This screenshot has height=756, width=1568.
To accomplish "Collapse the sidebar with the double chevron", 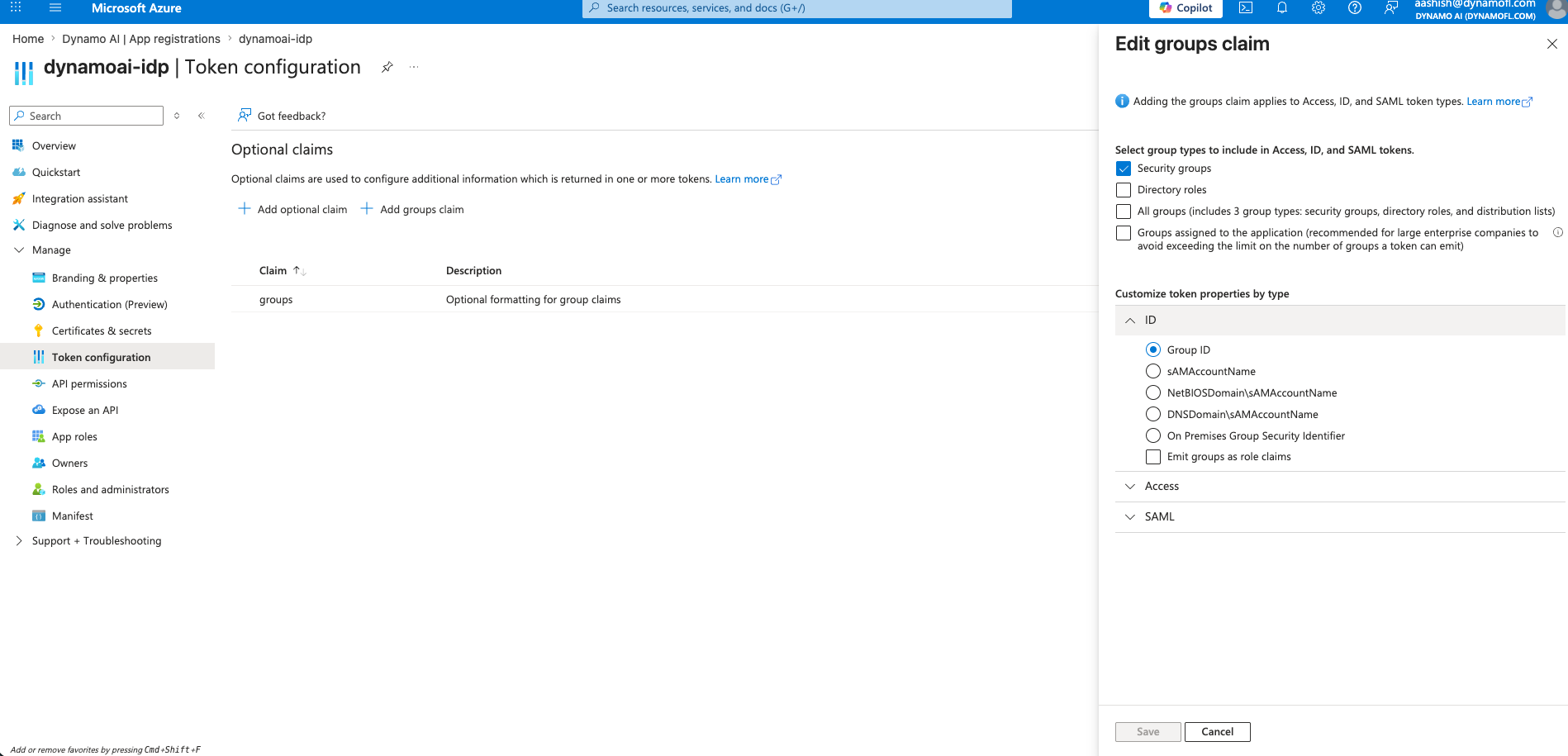I will (202, 116).
